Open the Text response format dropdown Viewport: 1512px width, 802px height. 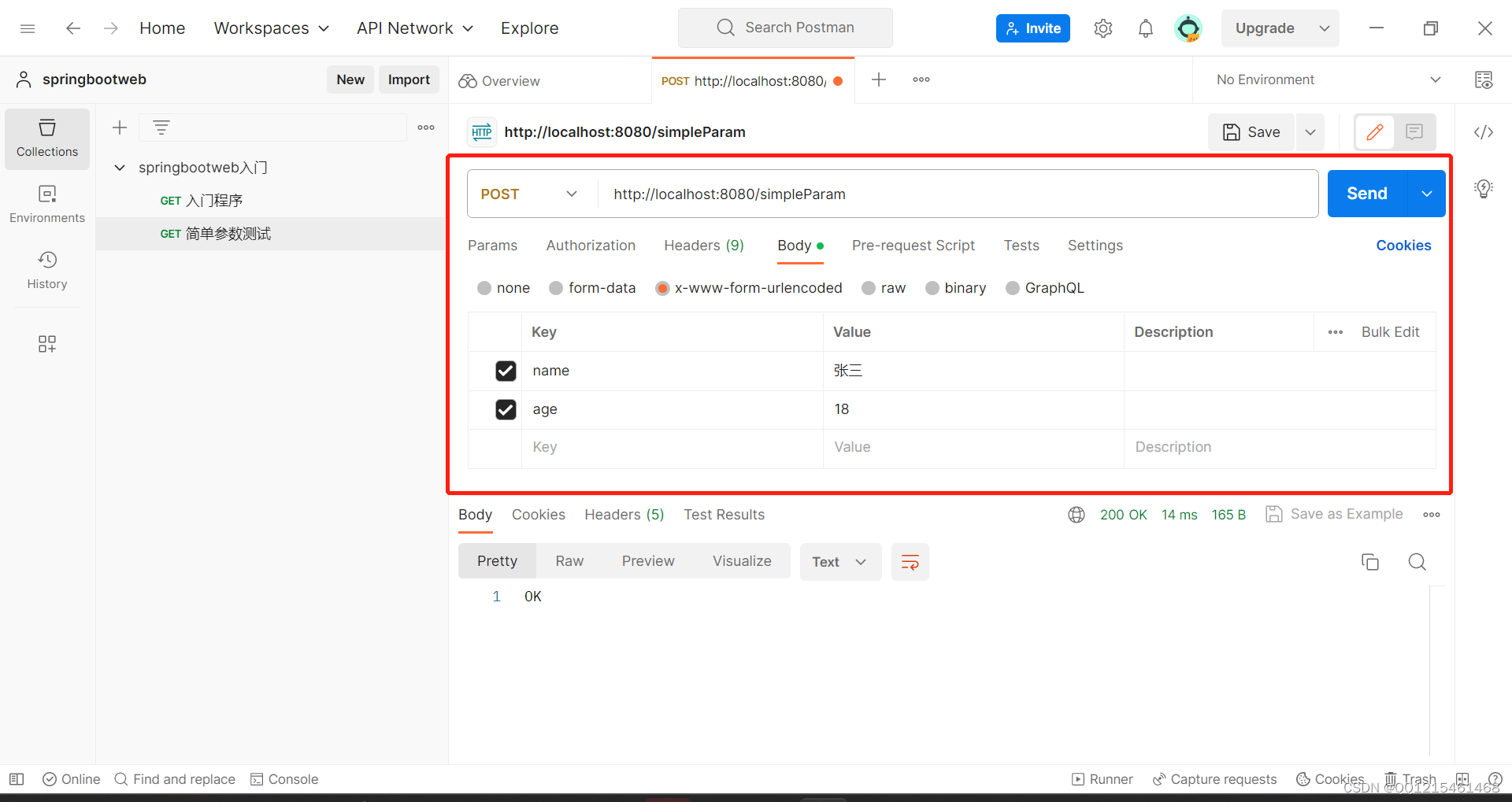(840, 562)
